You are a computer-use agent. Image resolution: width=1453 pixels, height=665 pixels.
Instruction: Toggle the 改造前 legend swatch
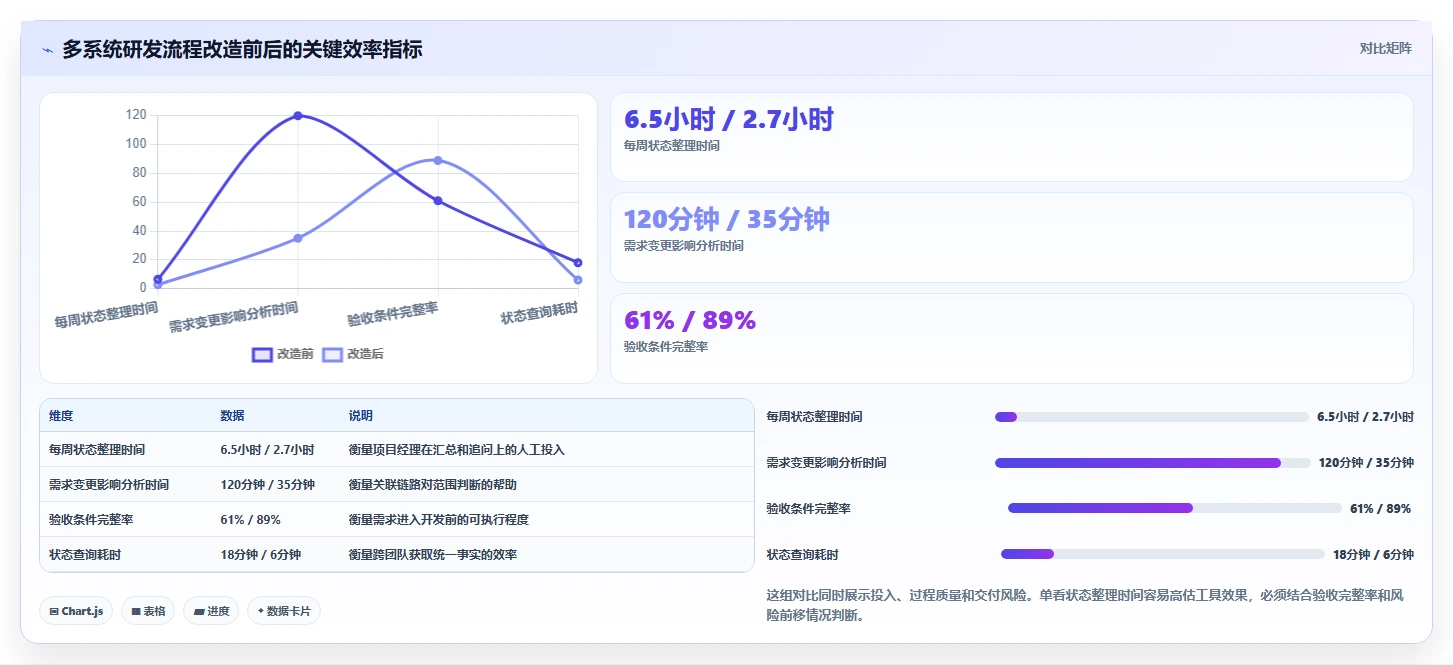[x=262, y=354]
